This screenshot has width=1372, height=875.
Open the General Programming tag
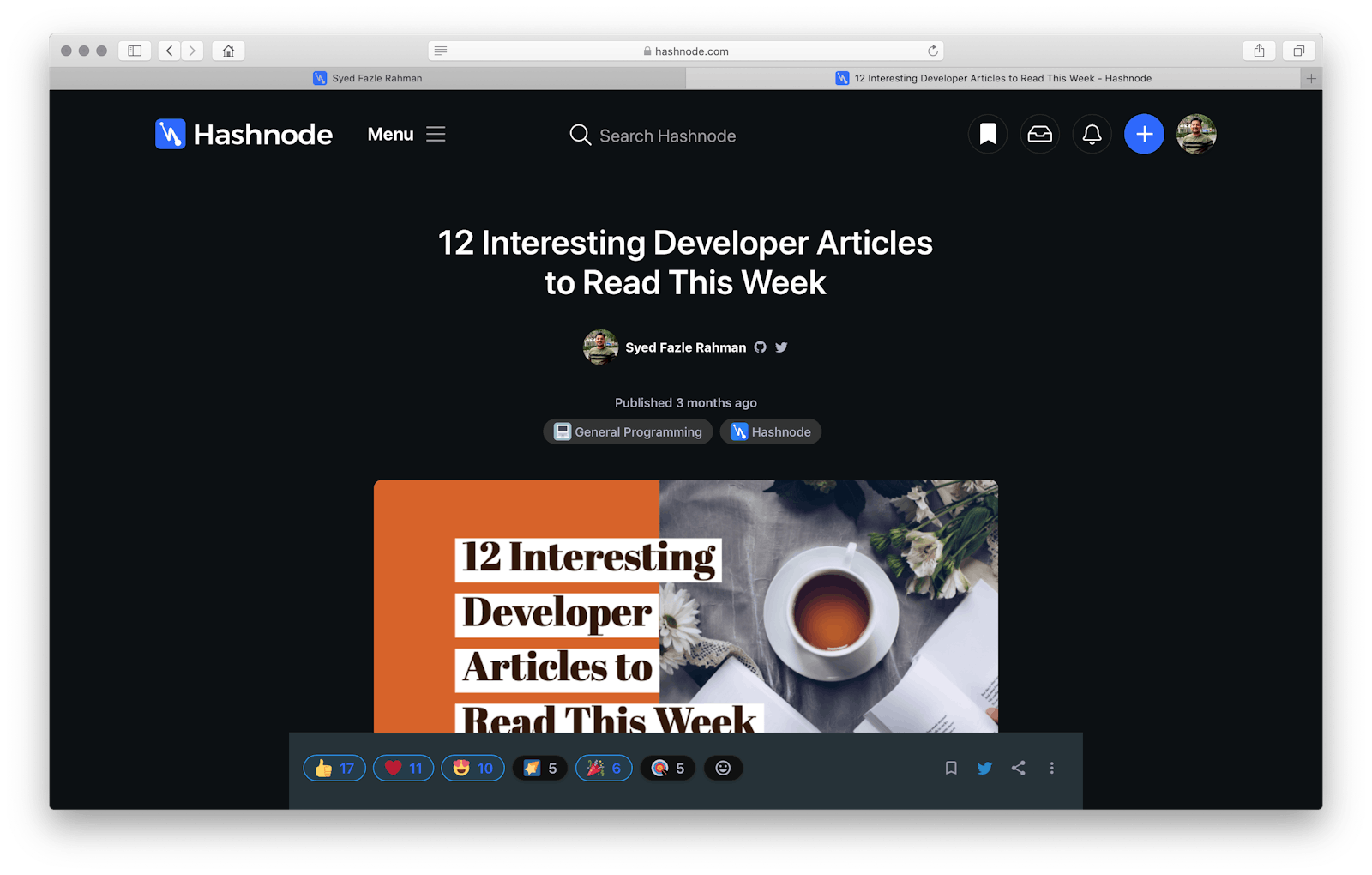(628, 431)
